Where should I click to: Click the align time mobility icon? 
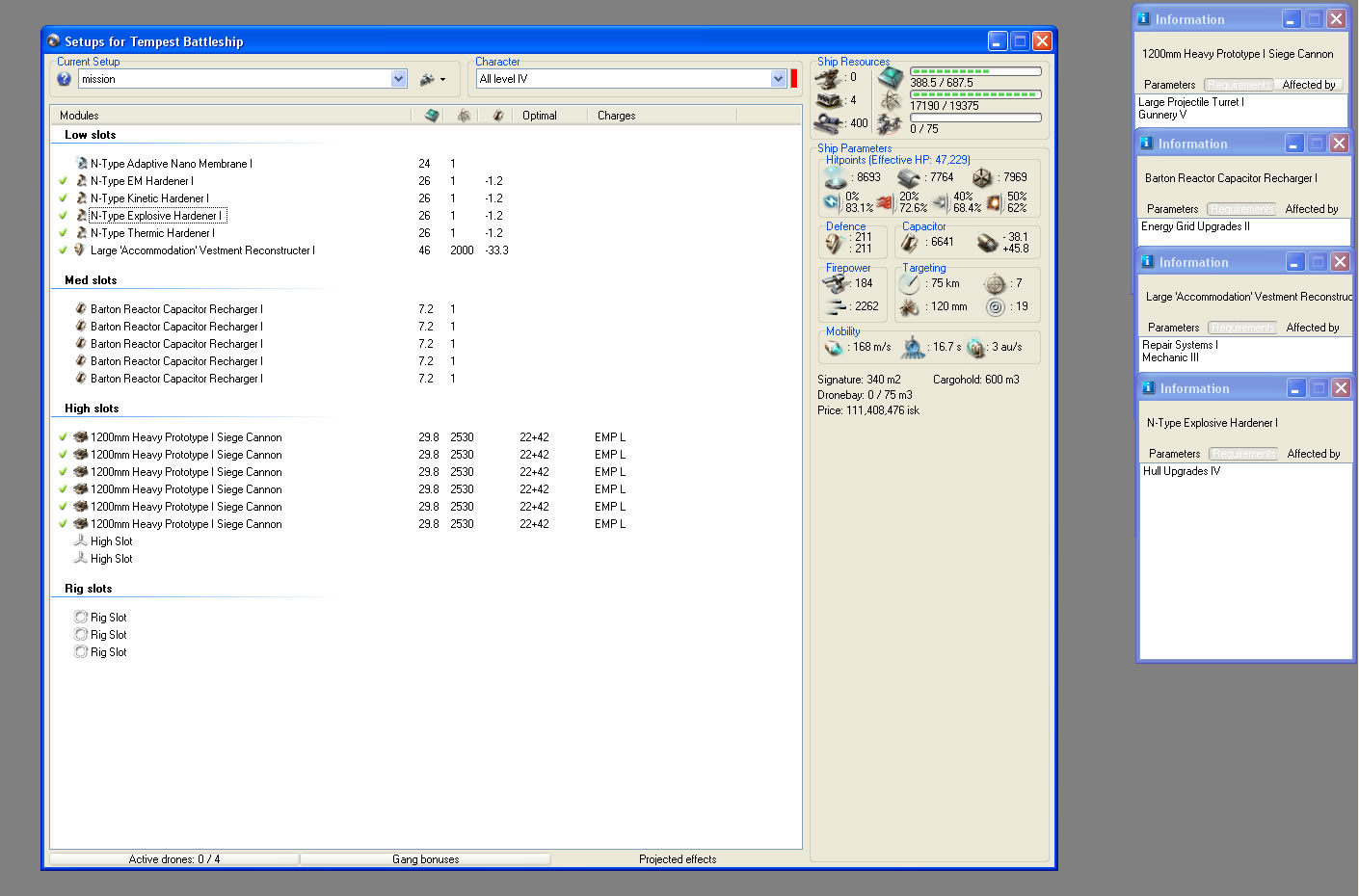coord(912,347)
